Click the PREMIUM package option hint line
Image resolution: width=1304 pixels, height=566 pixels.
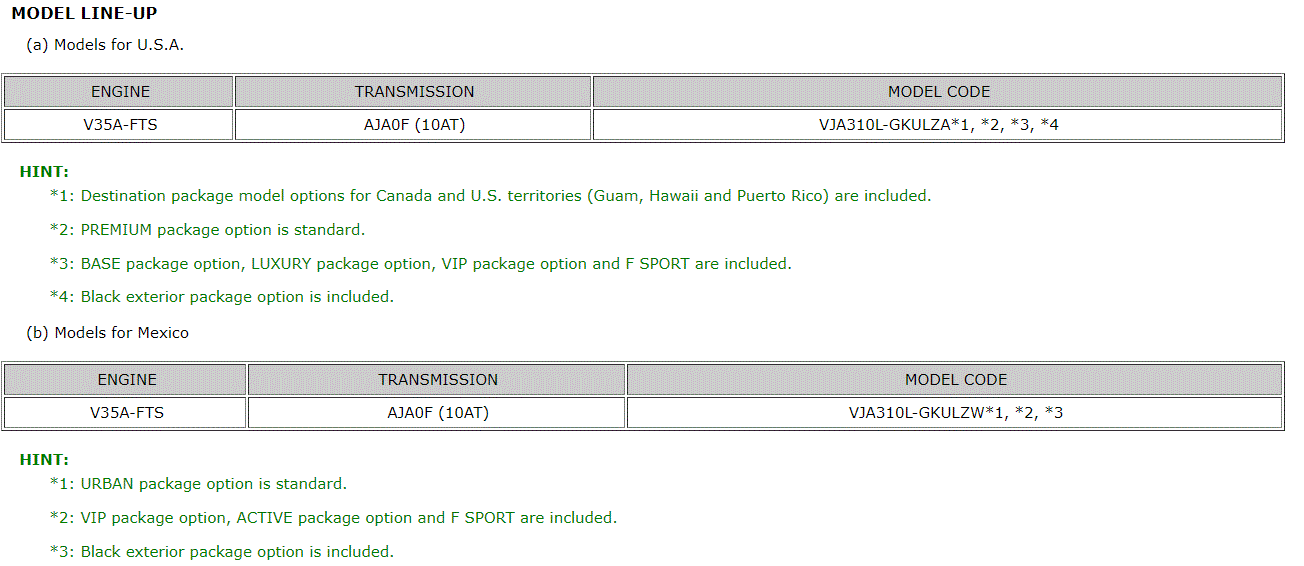(x=208, y=230)
